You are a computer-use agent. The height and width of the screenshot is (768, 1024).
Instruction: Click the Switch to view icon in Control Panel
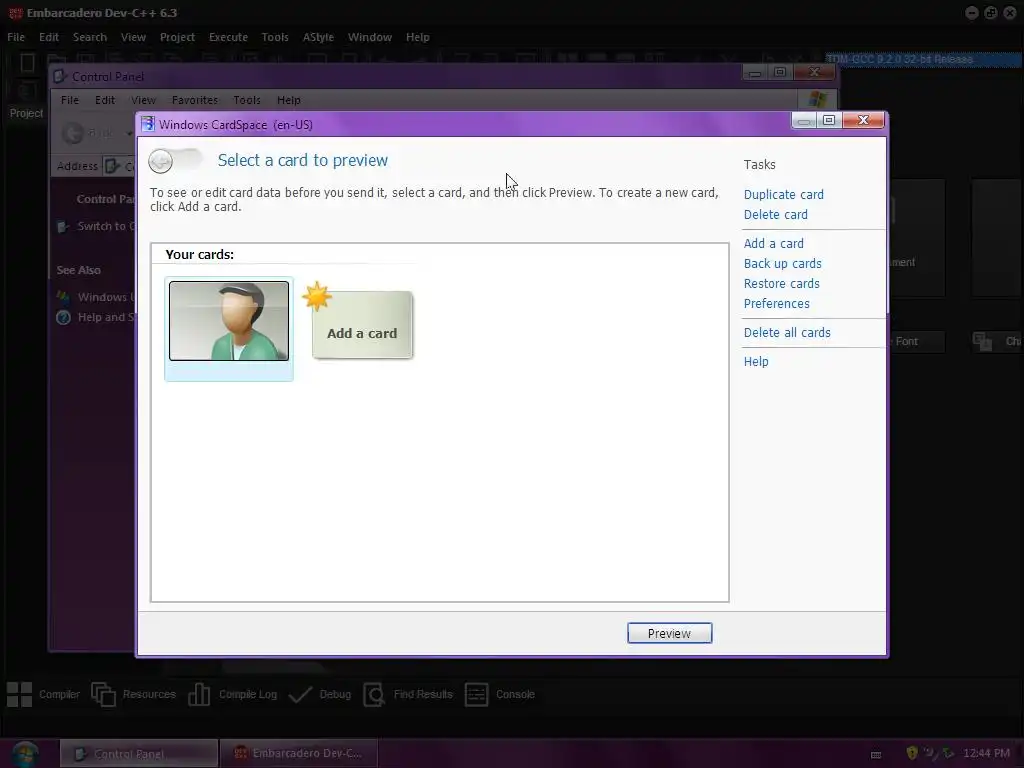(63, 227)
